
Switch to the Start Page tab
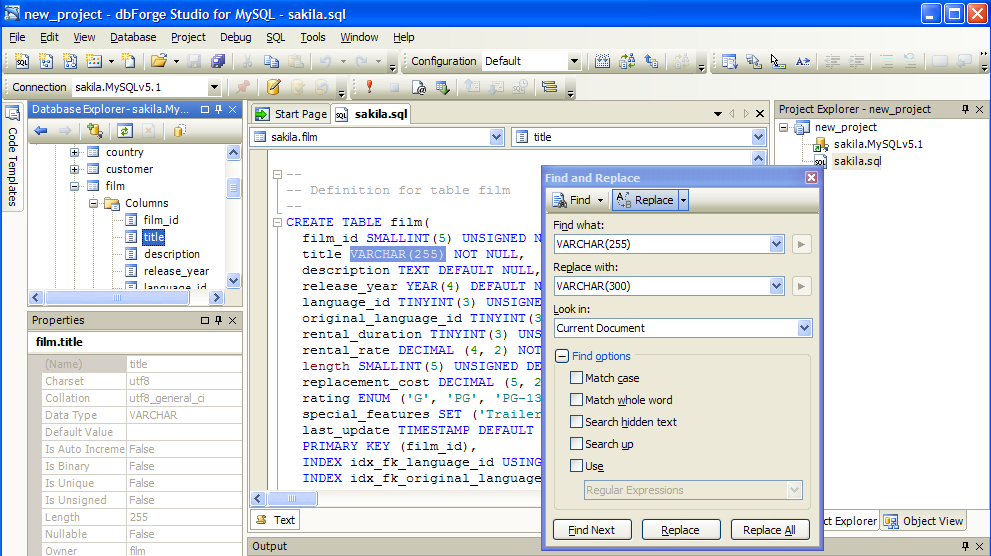(291, 114)
